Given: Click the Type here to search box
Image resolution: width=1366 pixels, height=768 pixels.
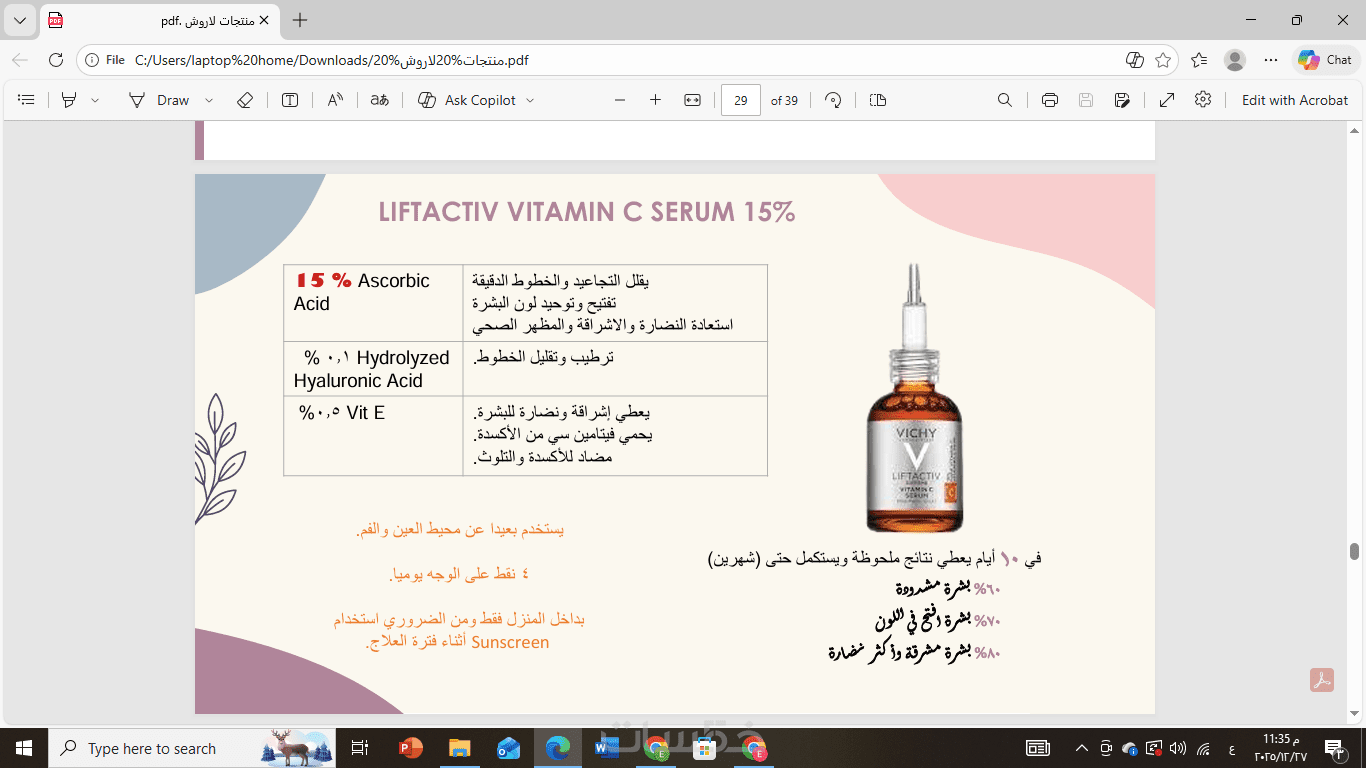Looking at the screenshot, I should point(193,748).
